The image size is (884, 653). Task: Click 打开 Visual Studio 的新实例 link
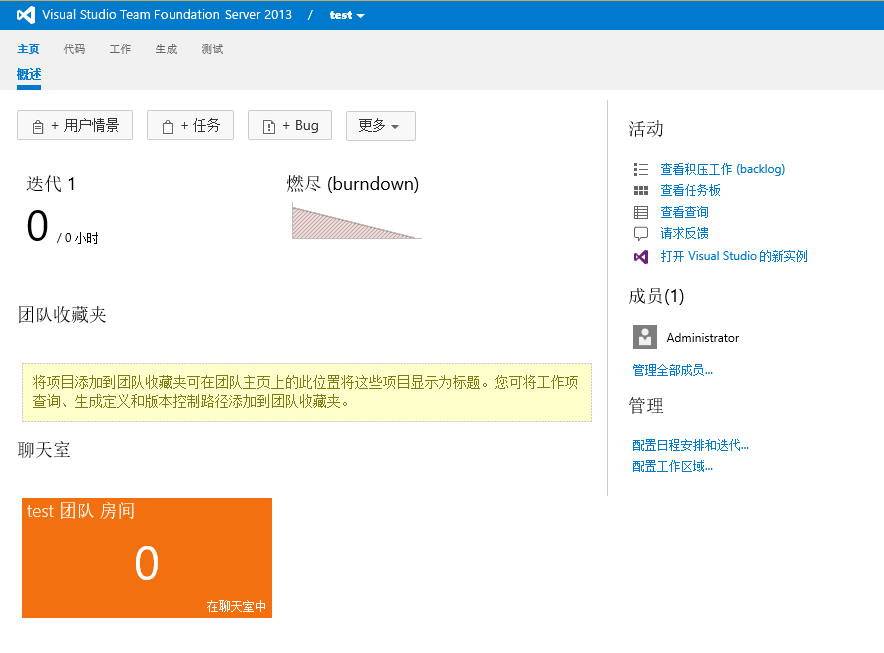tap(734, 257)
